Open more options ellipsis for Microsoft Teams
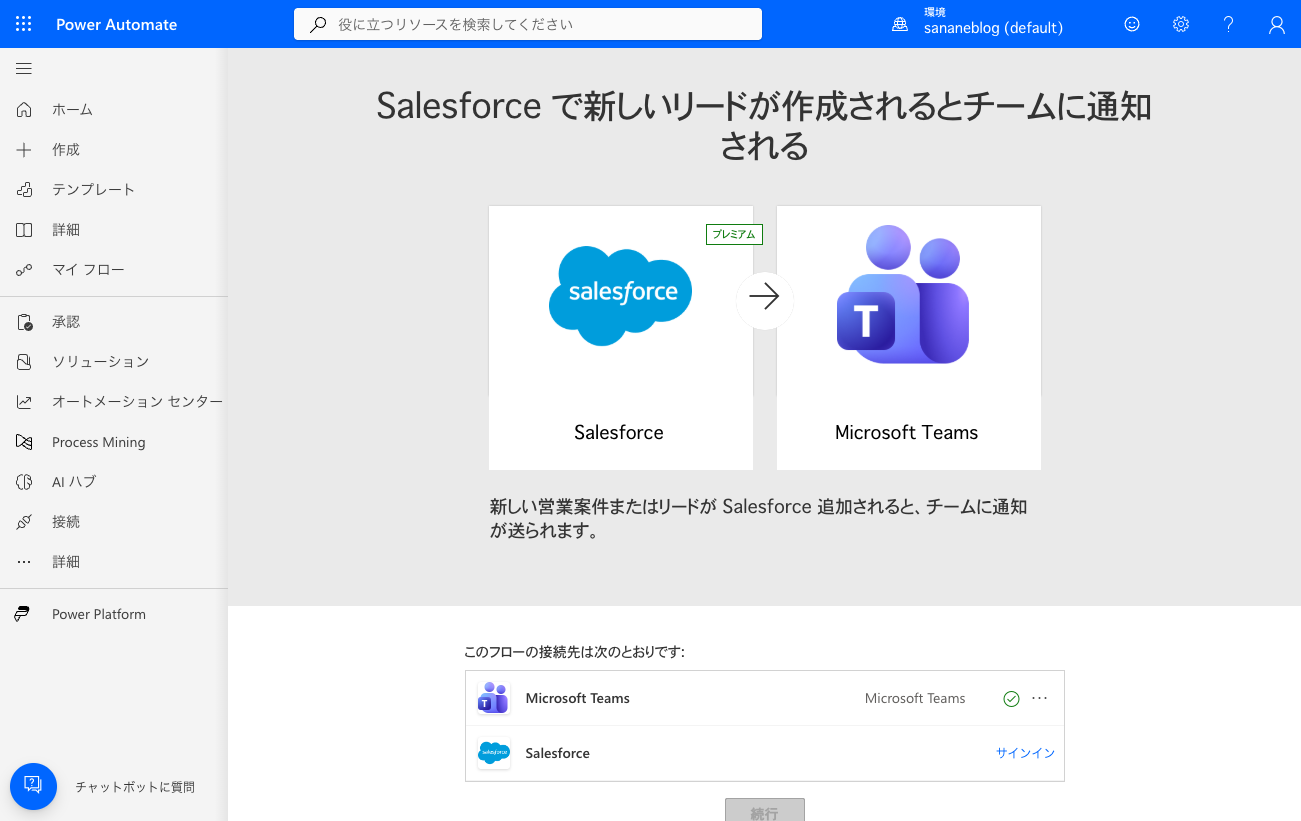Image resolution: width=1301 pixels, height=821 pixels. pyautogui.click(x=1040, y=698)
